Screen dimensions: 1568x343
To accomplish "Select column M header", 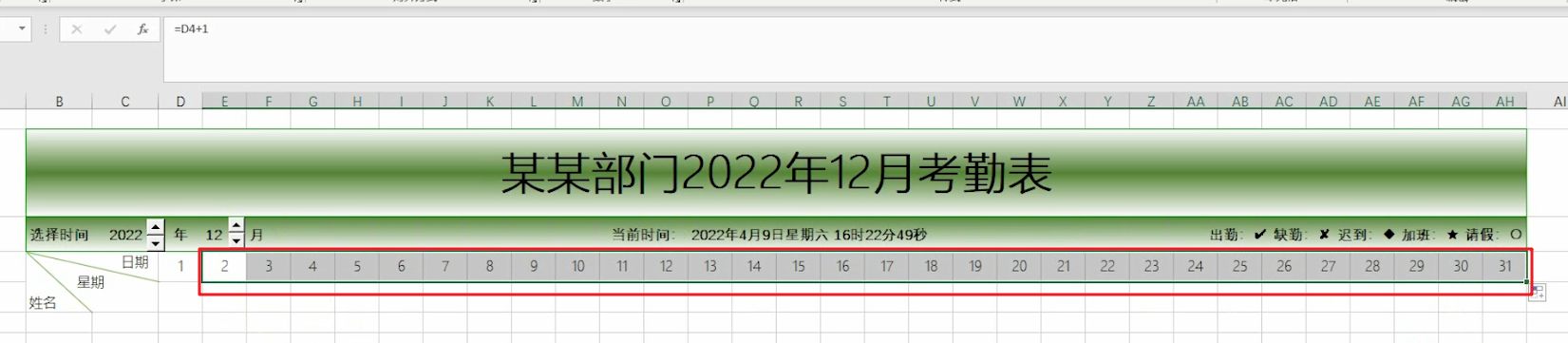I will [x=577, y=102].
